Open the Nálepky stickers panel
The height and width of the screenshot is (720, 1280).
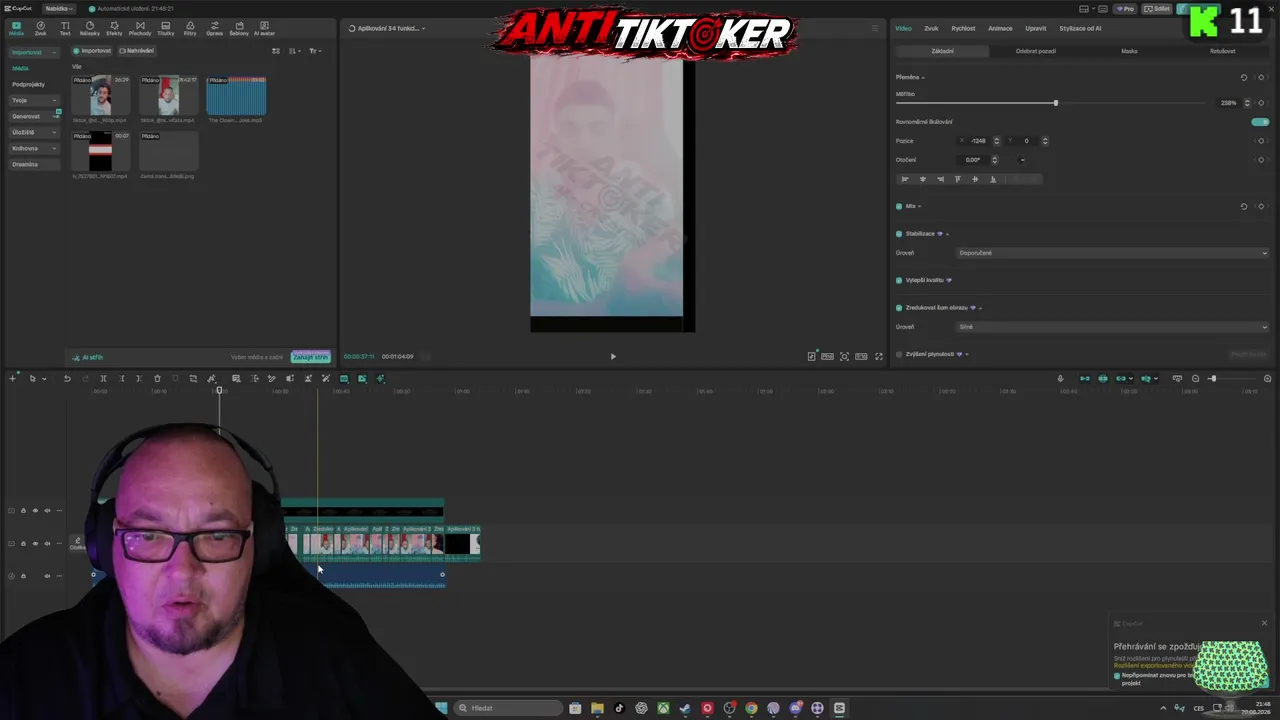click(x=90, y=28)
